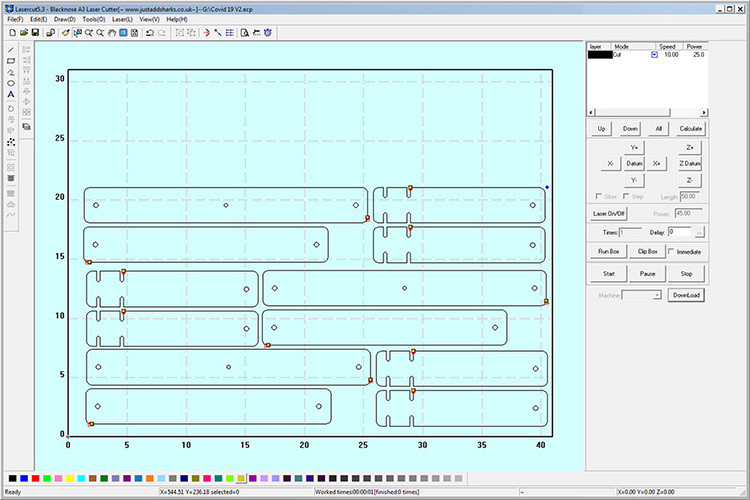750x500 pixels.
Task: Select the Ellipse drawing tool
Action: point(11,83)
